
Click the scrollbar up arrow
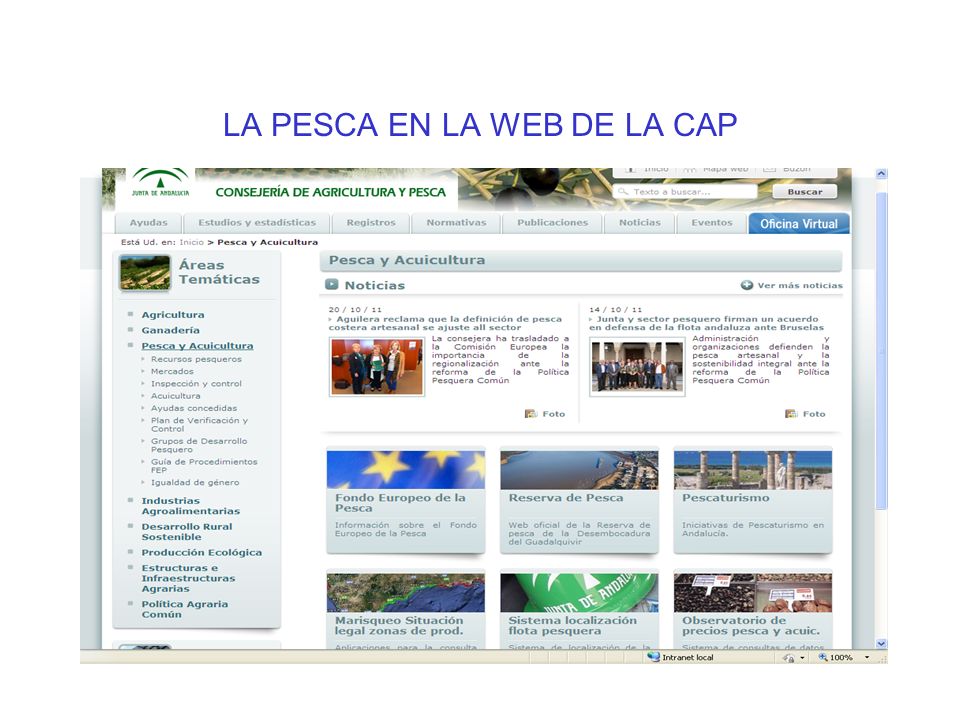click(882, 174)
